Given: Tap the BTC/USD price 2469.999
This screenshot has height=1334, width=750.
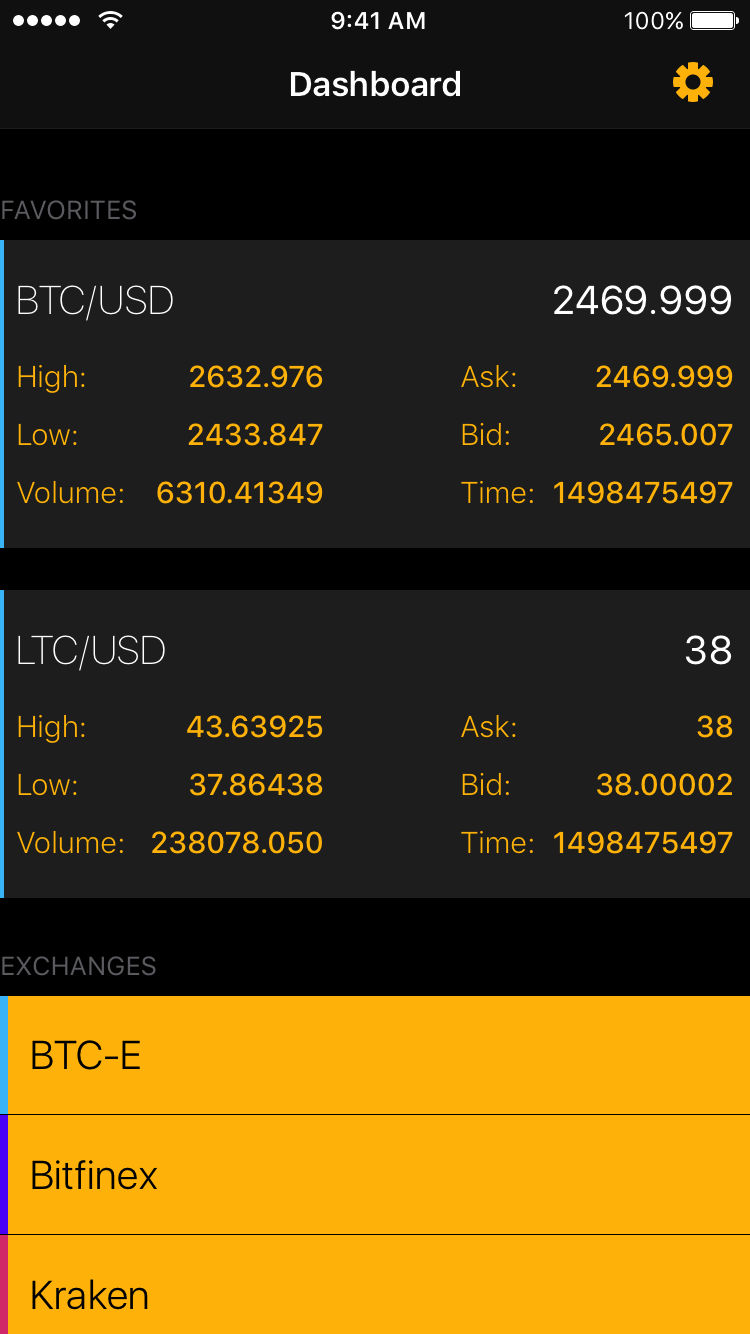Looking at the screenshot, I should (x=642, y=301).
